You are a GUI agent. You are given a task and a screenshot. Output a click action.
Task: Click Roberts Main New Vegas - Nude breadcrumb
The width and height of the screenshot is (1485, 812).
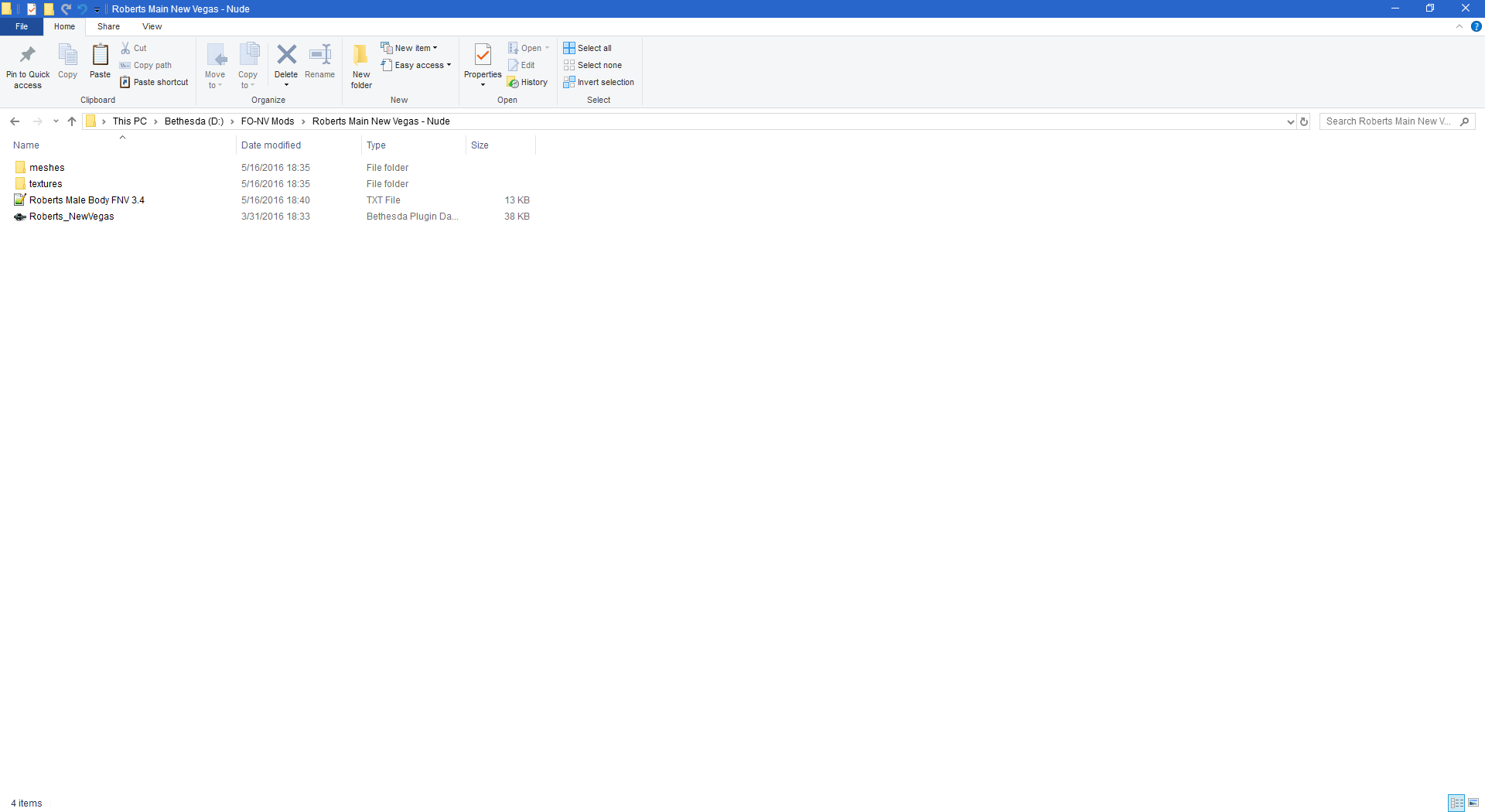pos(381,121)
